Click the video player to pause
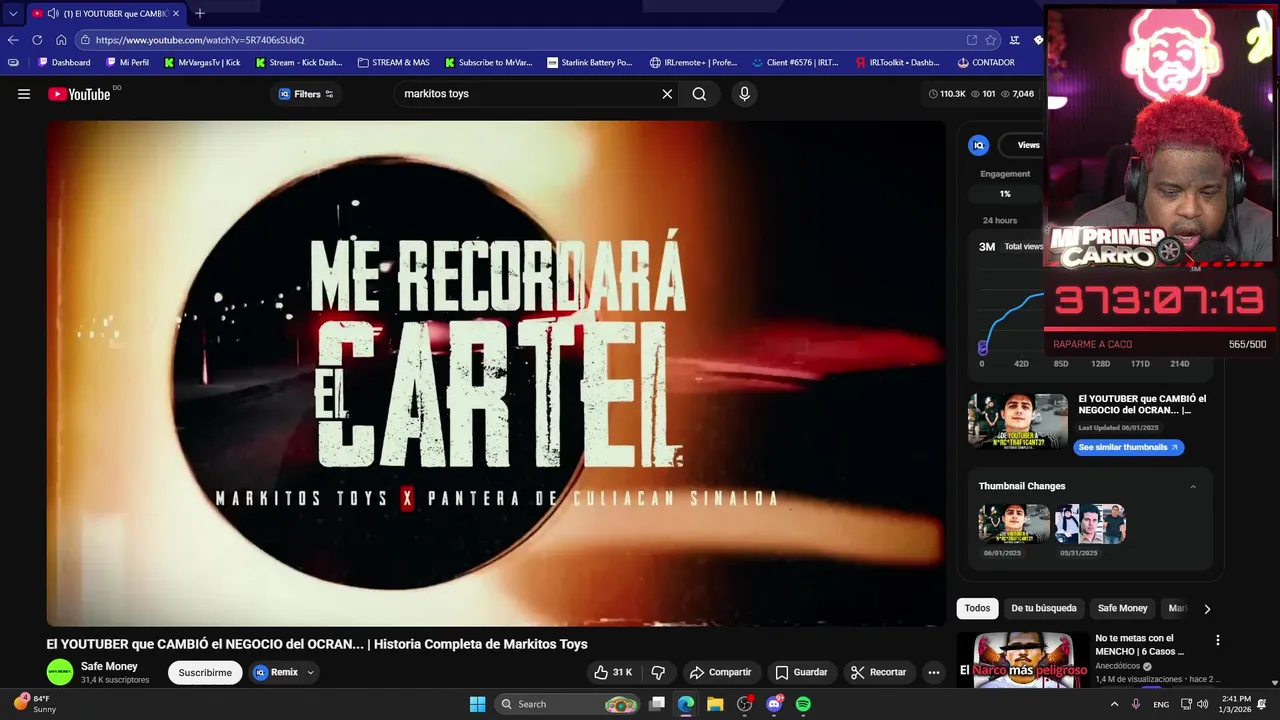This screenshot has height=720, width=1280. [496, 373]
